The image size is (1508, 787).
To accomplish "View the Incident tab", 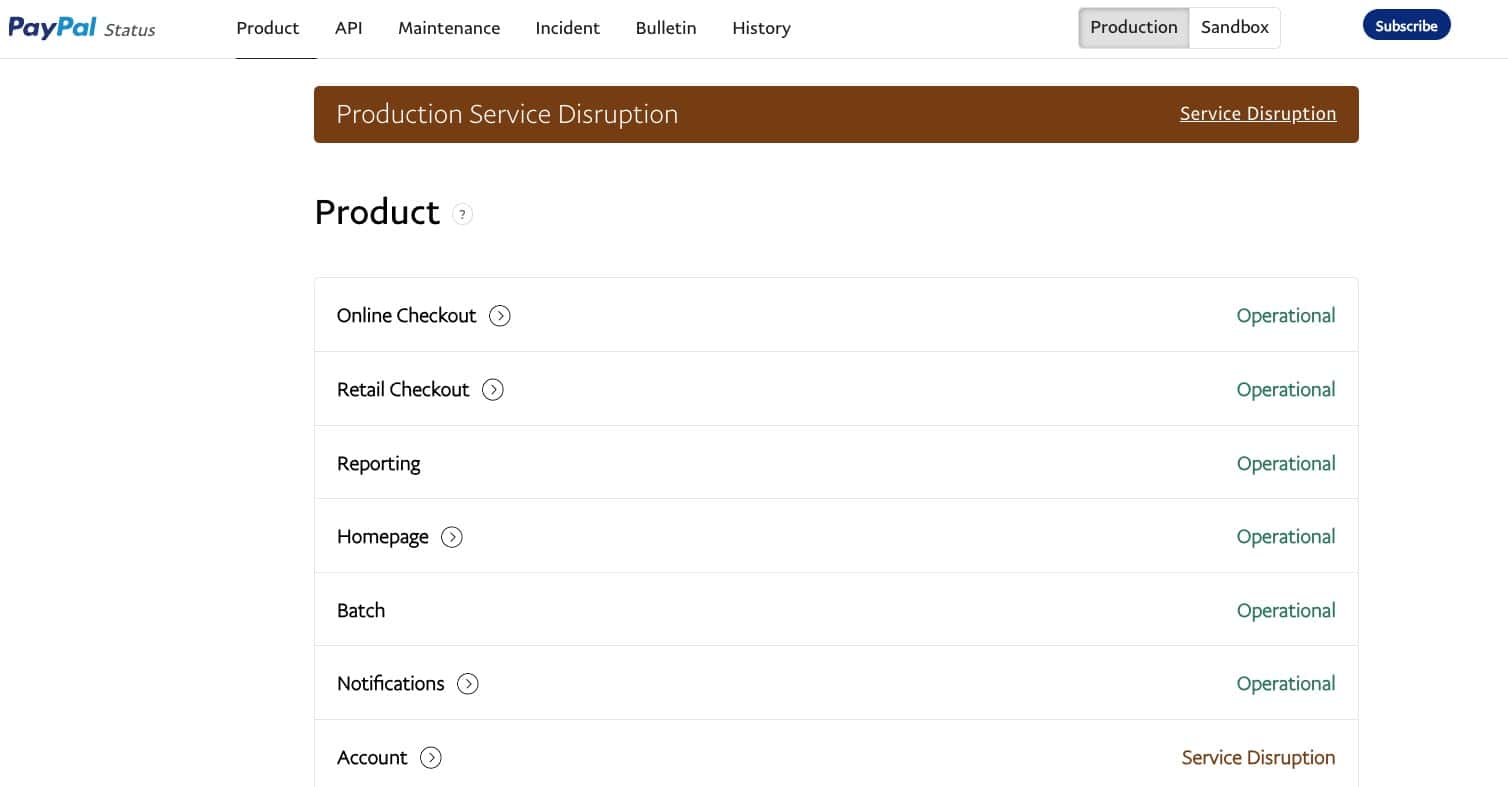I will click(x=568, y=28).
